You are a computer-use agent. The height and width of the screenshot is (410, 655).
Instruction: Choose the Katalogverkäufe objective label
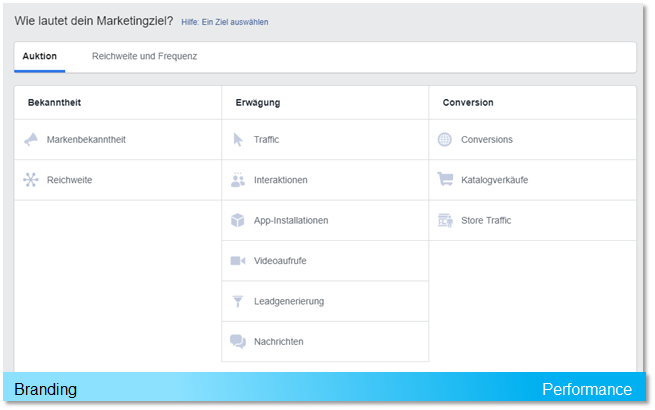tap(495, 180)
